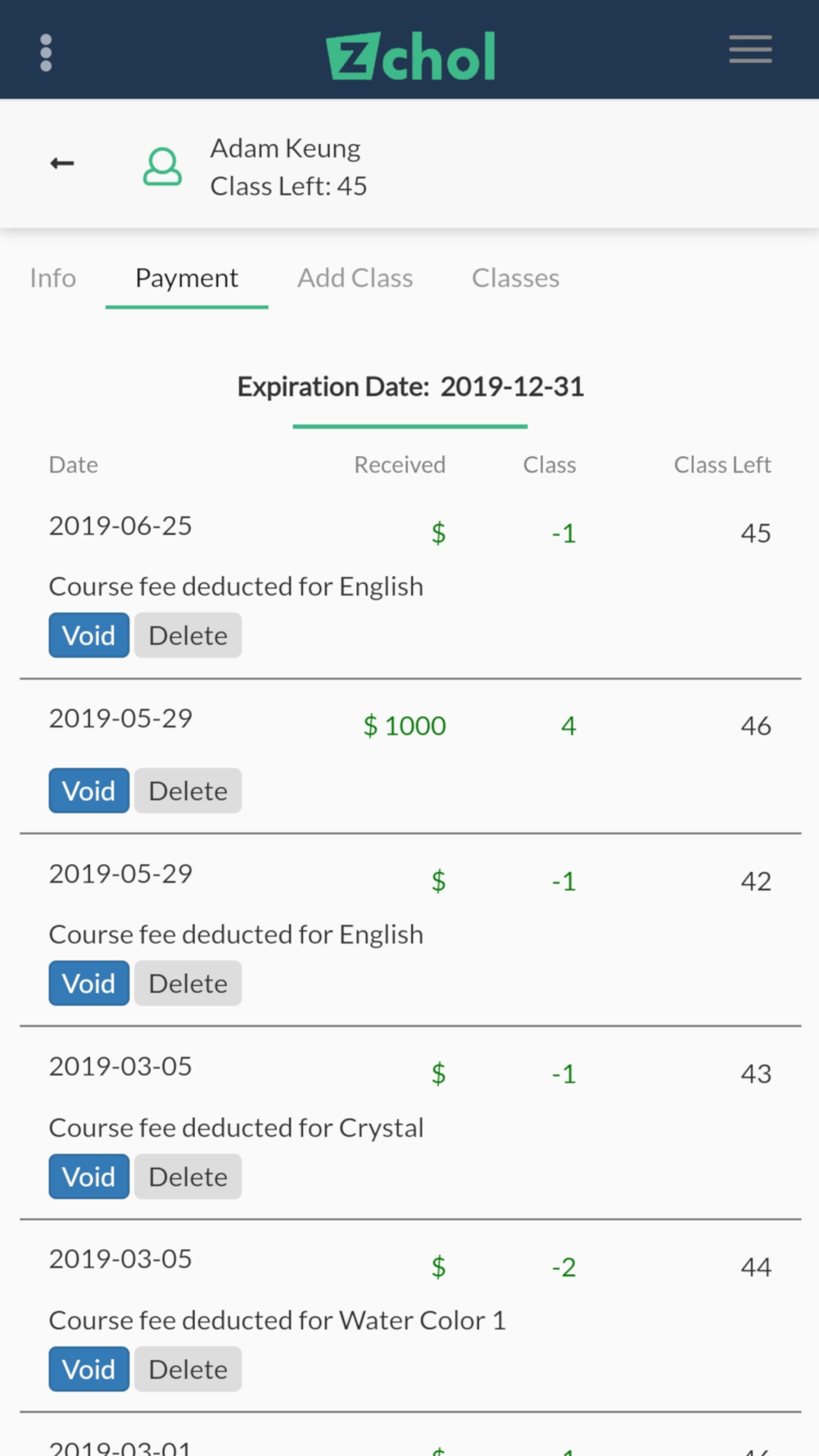
Task: Switch to the Classes tab
Action: point(515,278)
